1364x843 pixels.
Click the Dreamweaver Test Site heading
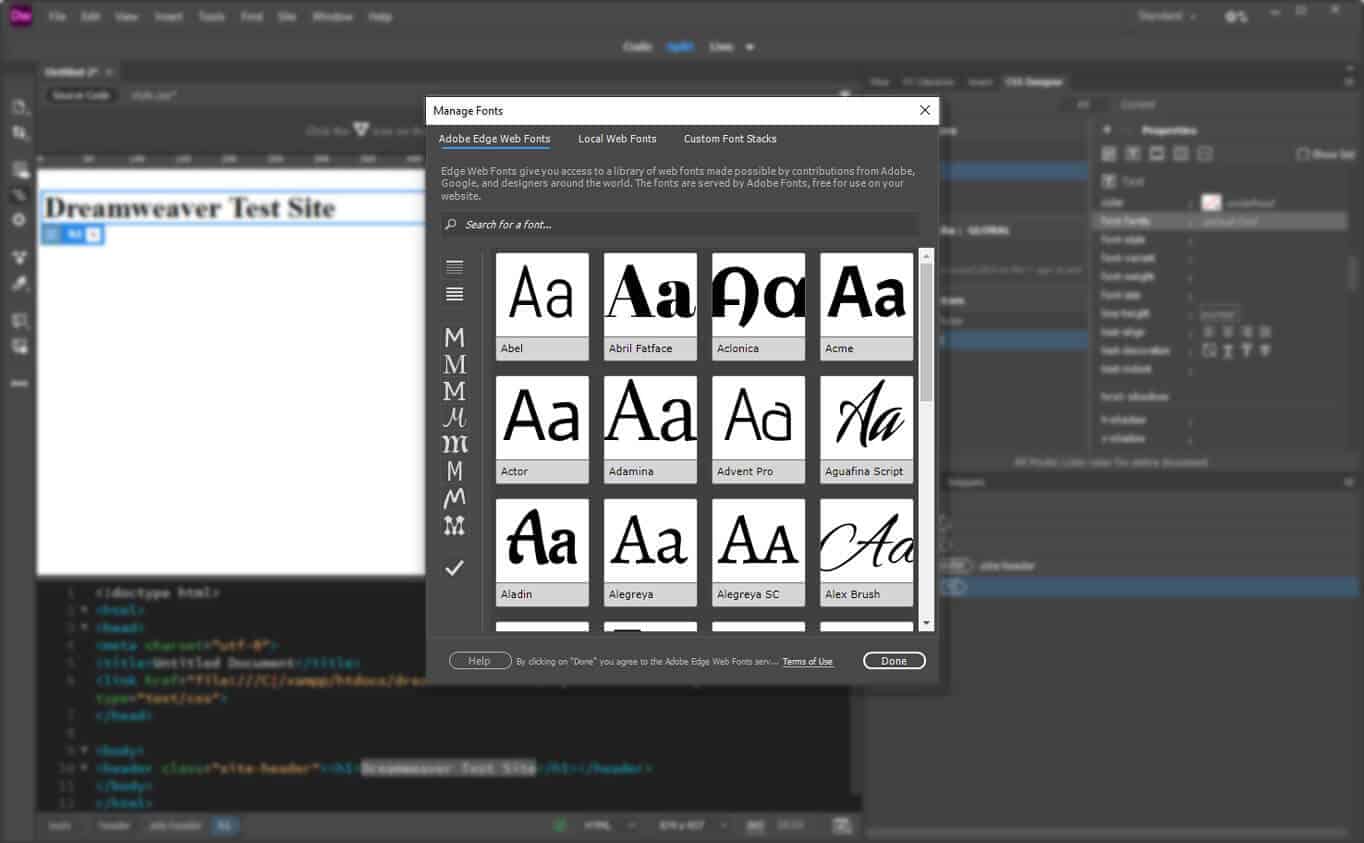[190, 208]
